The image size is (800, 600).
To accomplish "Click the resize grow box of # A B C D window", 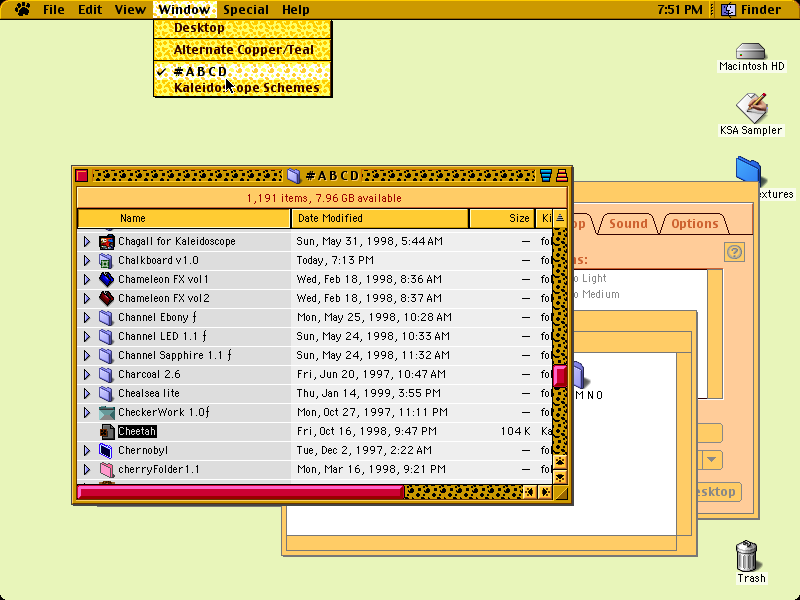I will (561, 492).
